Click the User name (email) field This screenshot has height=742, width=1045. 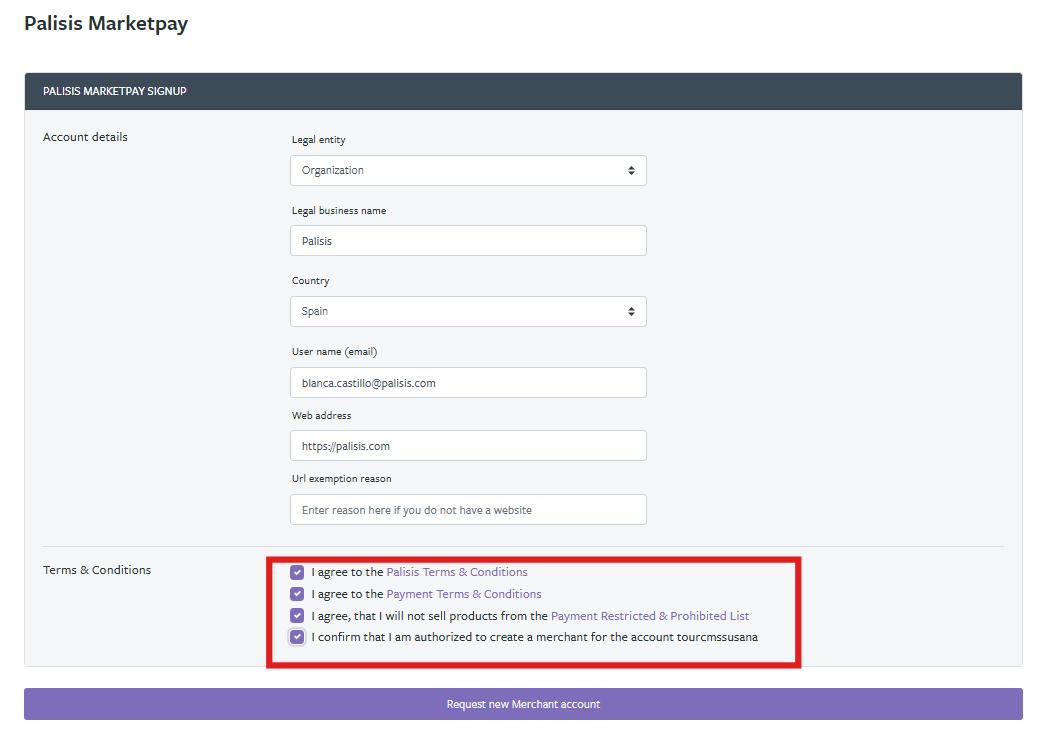click(x=468, y=383)
